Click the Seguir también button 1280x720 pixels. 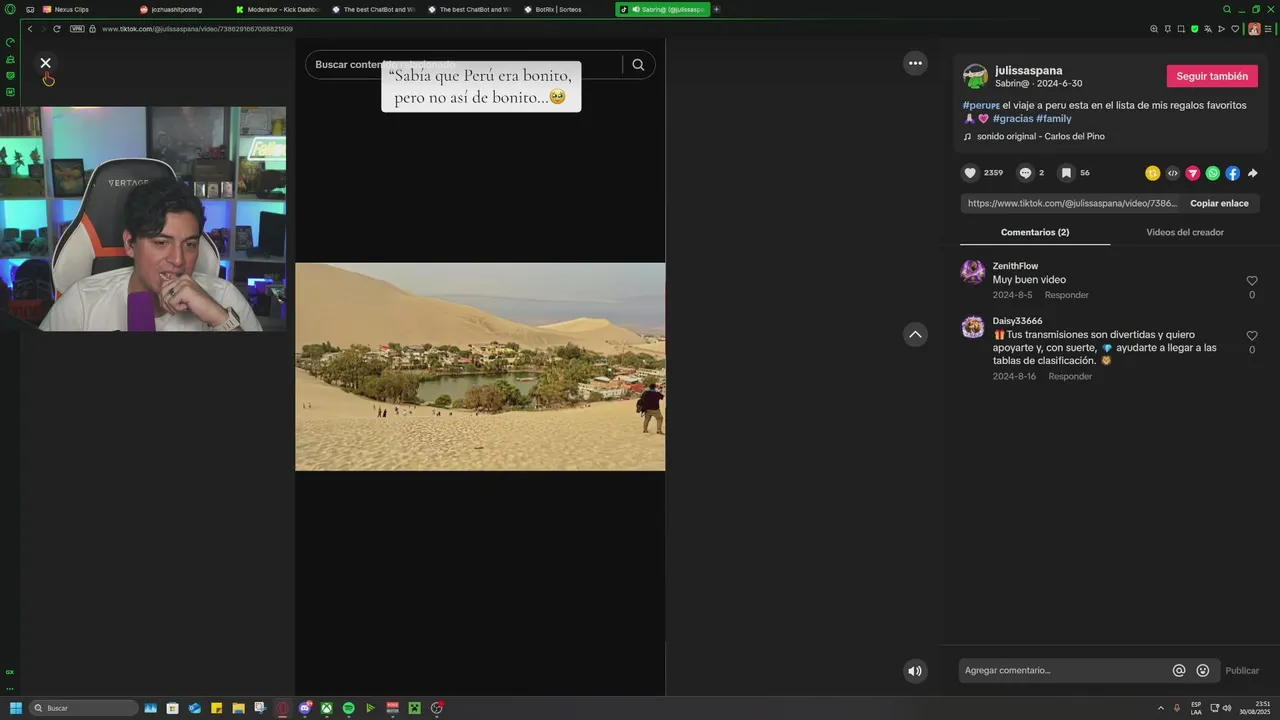tap(1212, 76)
